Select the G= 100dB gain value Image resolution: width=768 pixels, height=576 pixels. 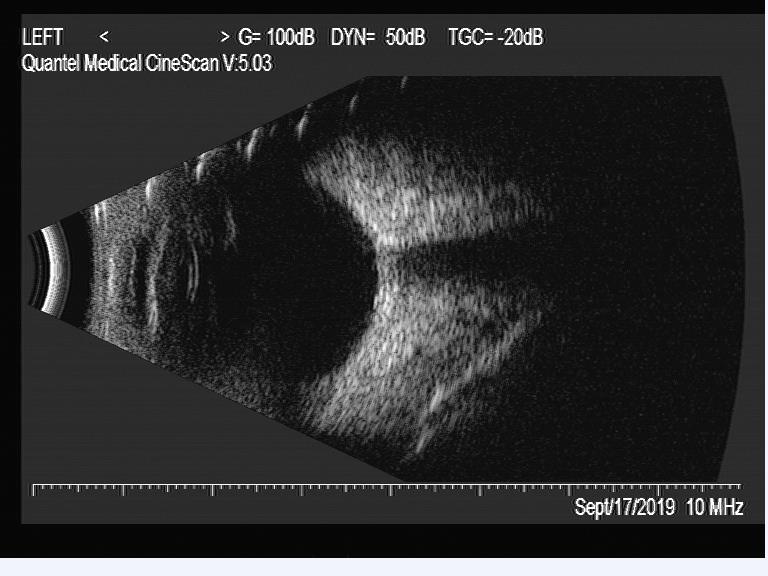click(x=276, y=37)
